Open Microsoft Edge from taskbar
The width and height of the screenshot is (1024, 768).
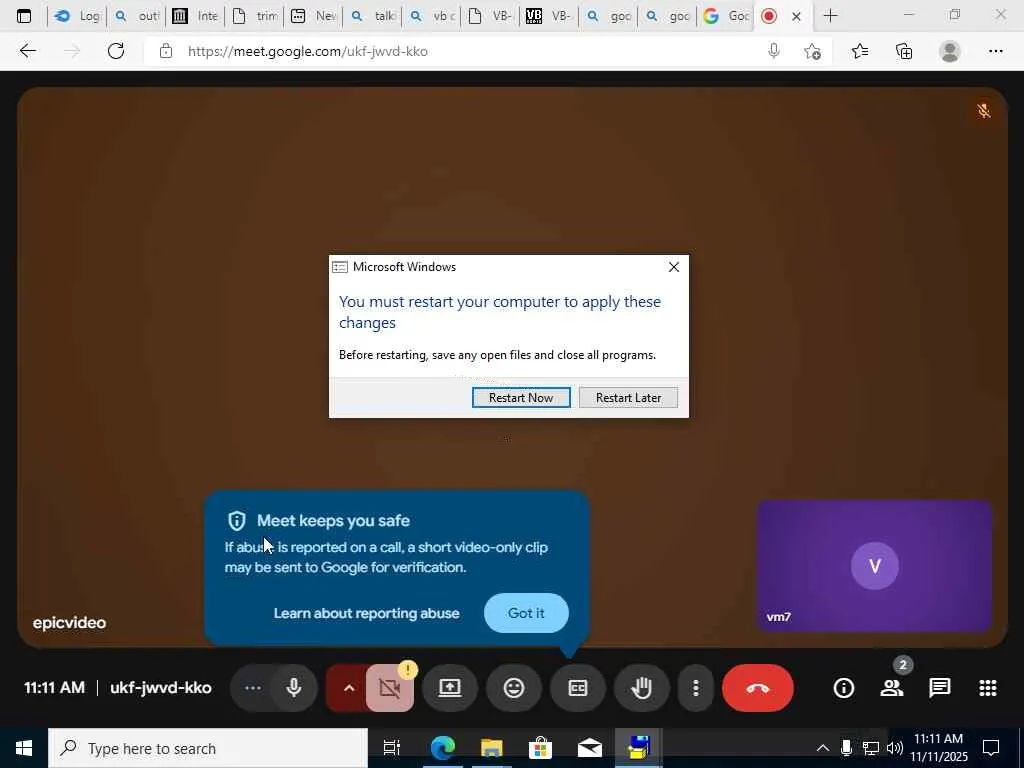tap(442, 748)
